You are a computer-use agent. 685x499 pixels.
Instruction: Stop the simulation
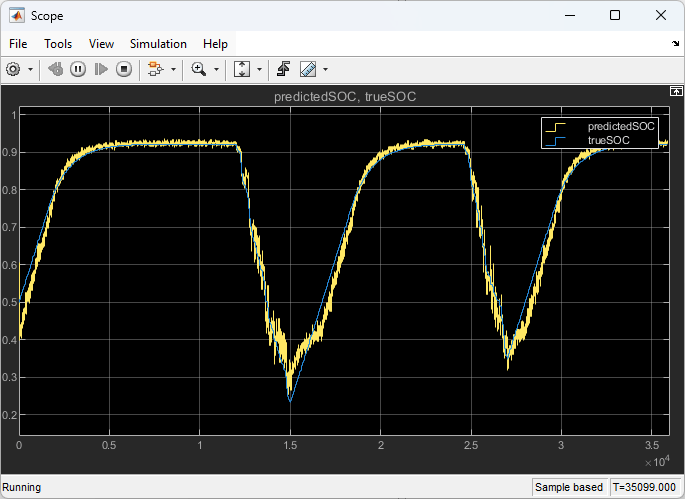pos(124,69)
